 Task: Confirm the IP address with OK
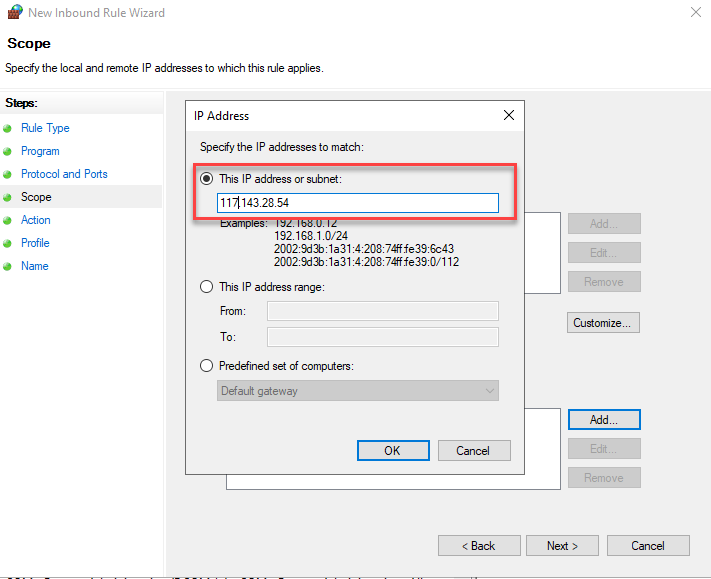point(392,451)
